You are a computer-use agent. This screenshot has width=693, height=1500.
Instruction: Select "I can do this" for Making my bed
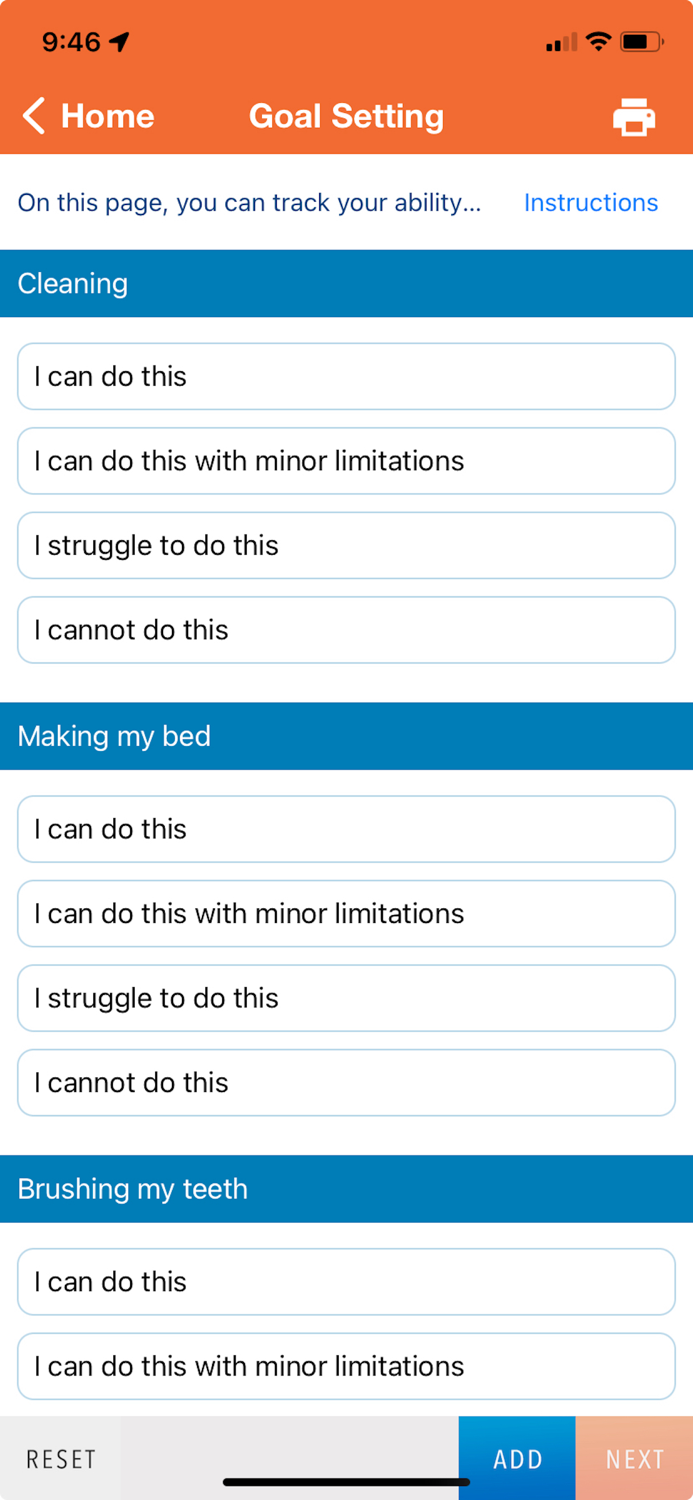point(346,829)
